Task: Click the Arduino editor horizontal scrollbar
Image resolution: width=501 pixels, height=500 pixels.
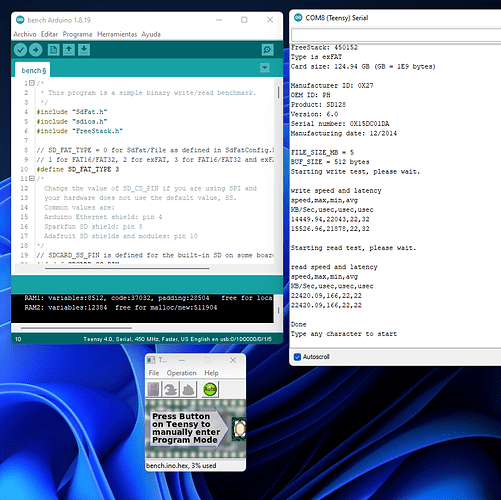Action: [127, 268]
